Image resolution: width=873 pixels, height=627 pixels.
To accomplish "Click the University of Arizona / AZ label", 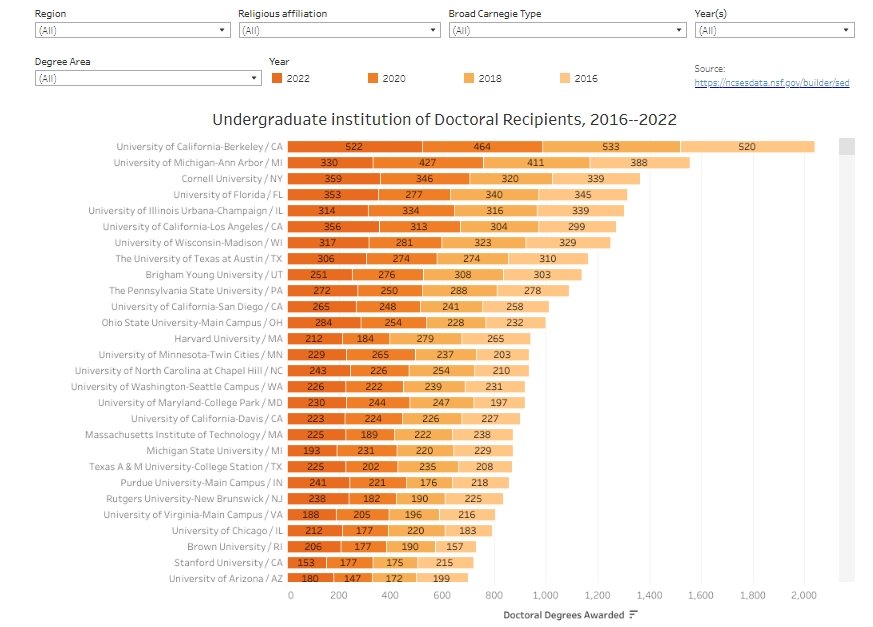I will coord(226,579).
